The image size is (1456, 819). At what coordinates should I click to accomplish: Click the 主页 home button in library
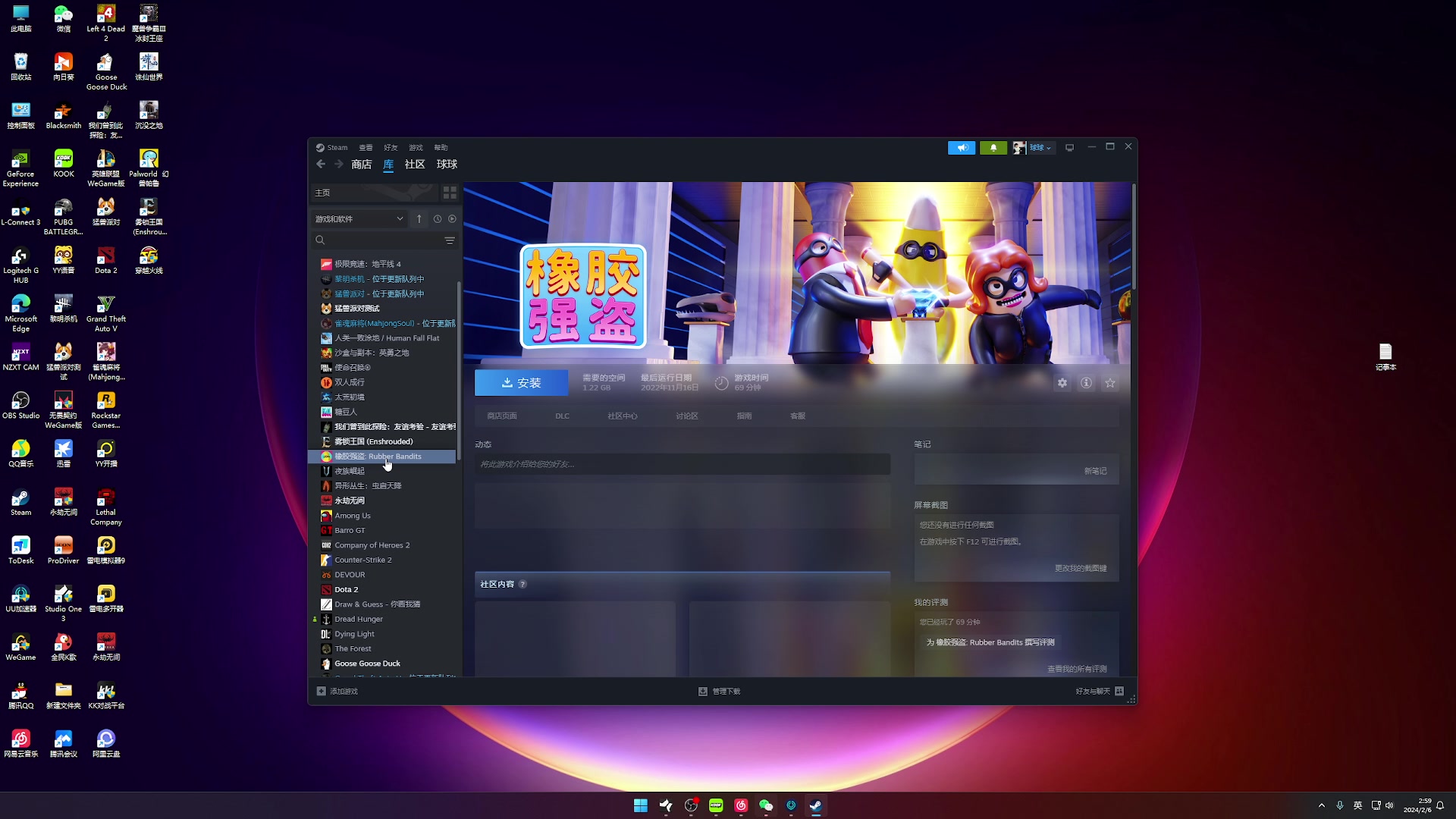[375, 193]
